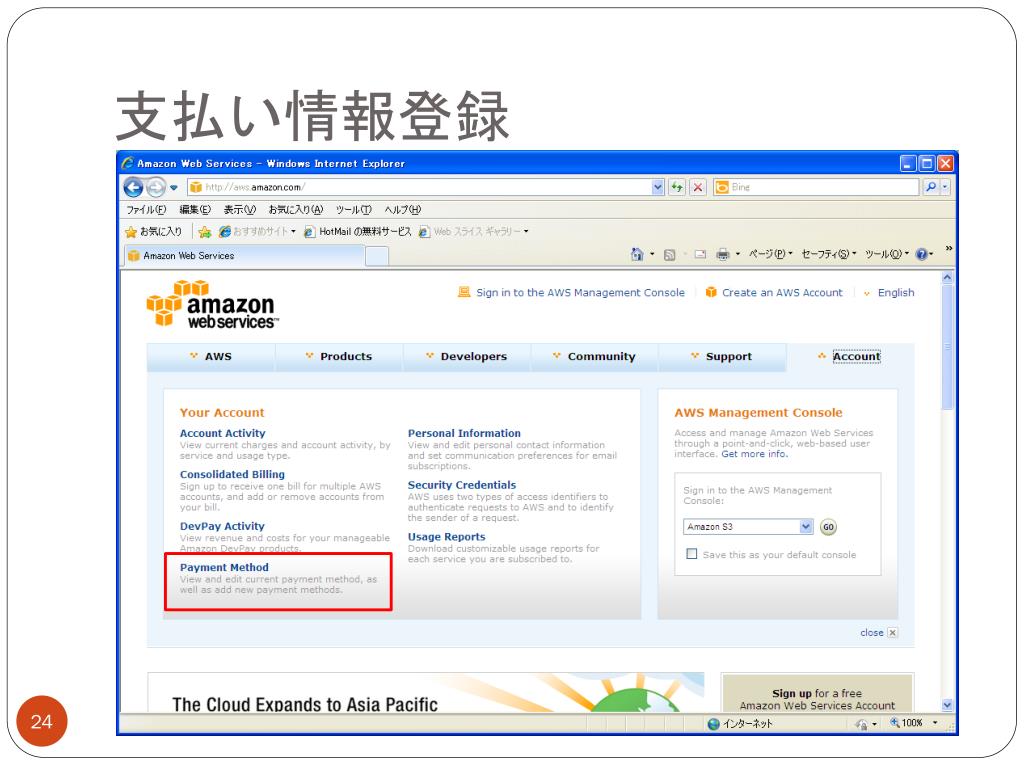Click the Read mail icon
Screen dimensions: 1024x768
[x=700, y=255]
